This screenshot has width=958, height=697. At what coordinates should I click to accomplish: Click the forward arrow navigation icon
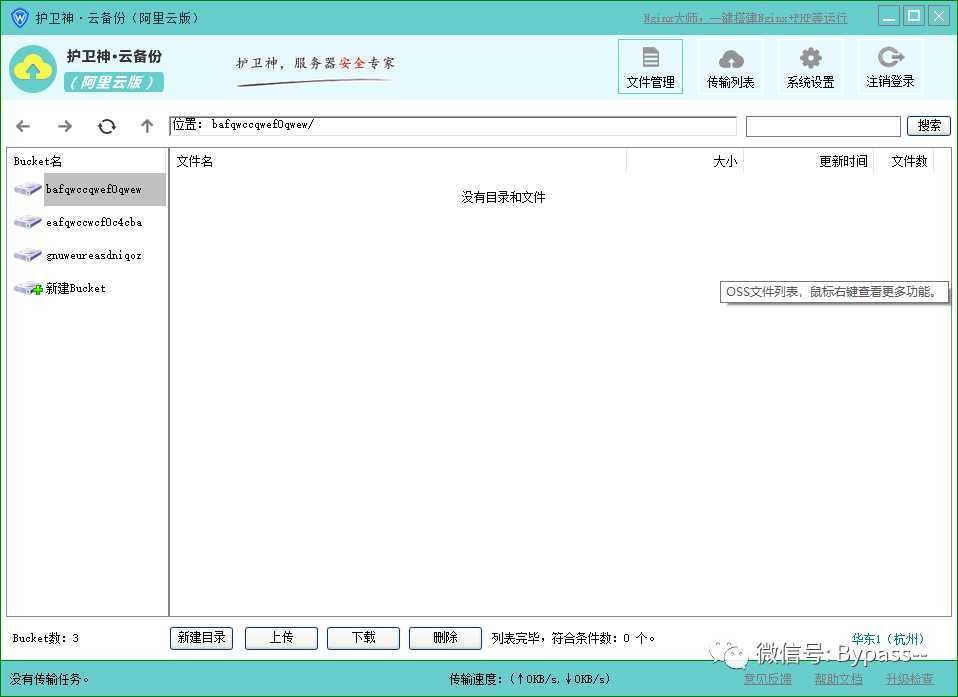click(x=65, y=126)
